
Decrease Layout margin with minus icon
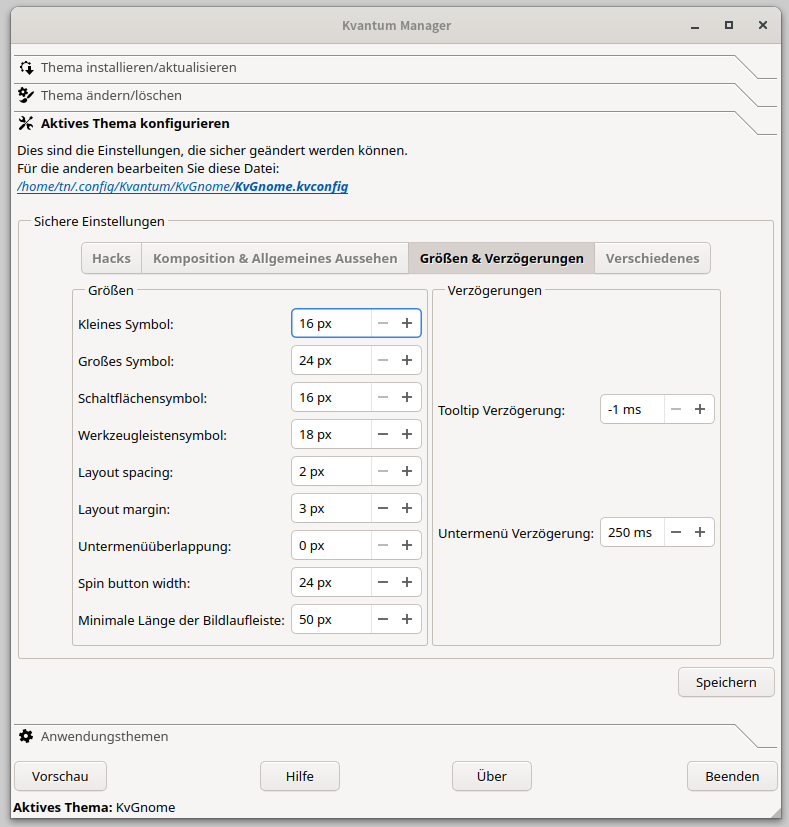point(383,508)
